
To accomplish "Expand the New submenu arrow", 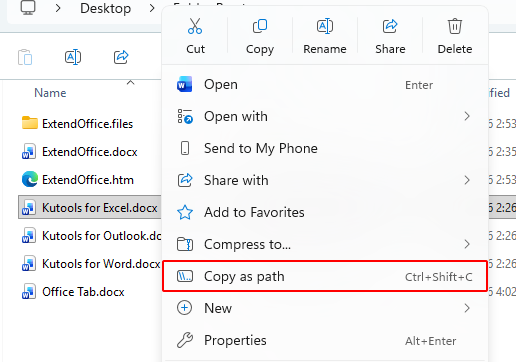I will pyautogui.click(x=467, y=308).
